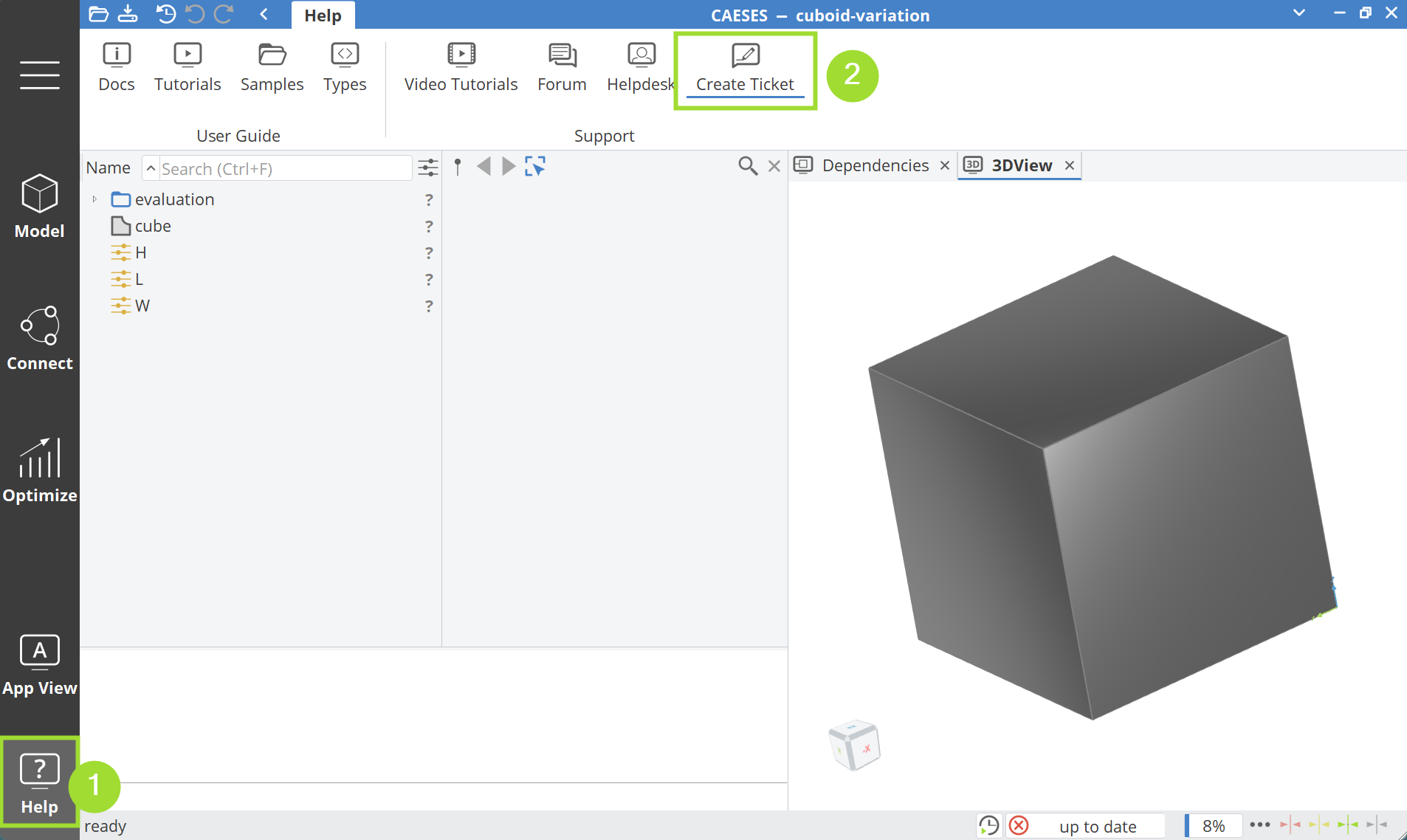Toggle the pin icon in object editor

[458, 167]
